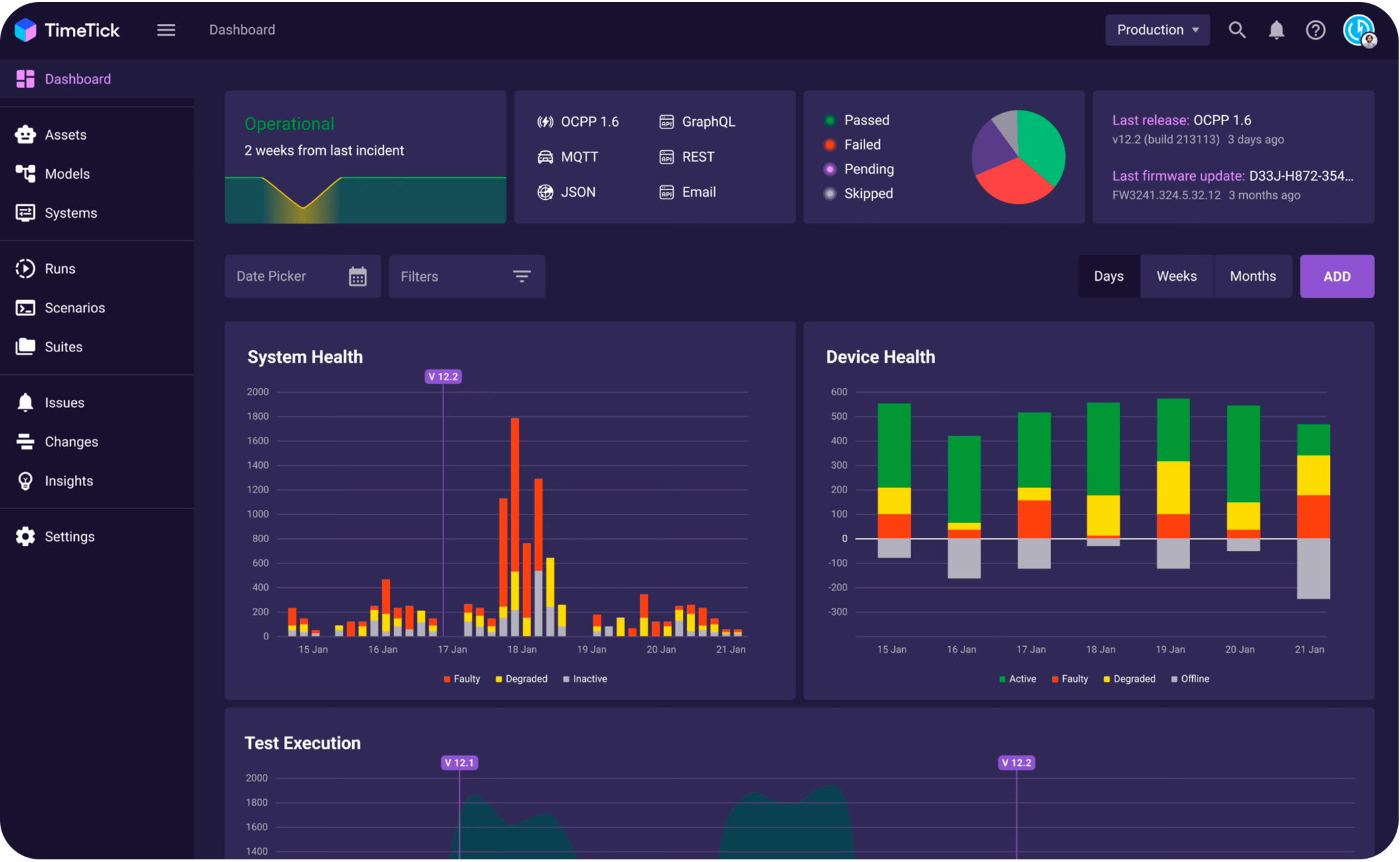Image resolution: width=1400 pixels, height=862 pixels.
Task: Click V 12.1 marker in Test Execution
Action: pos(459,763)
